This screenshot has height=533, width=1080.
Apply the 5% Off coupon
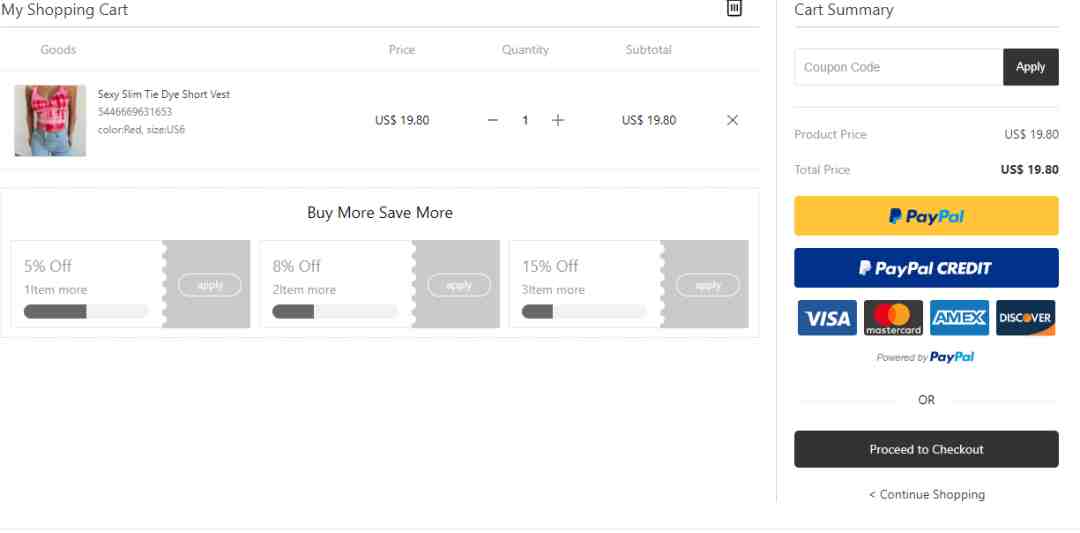209,285
